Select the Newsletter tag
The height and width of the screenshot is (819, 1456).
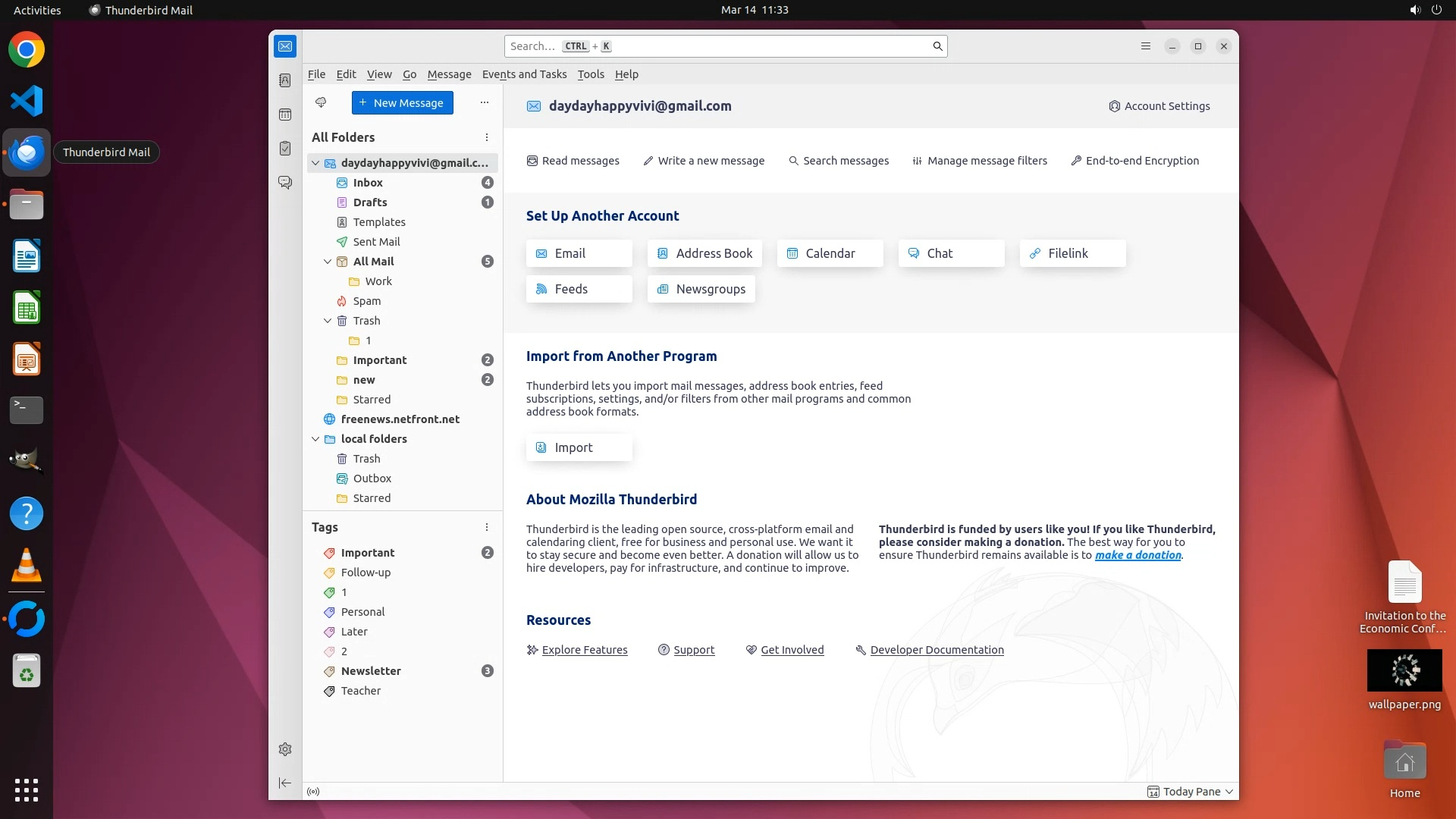coord(371,671)
